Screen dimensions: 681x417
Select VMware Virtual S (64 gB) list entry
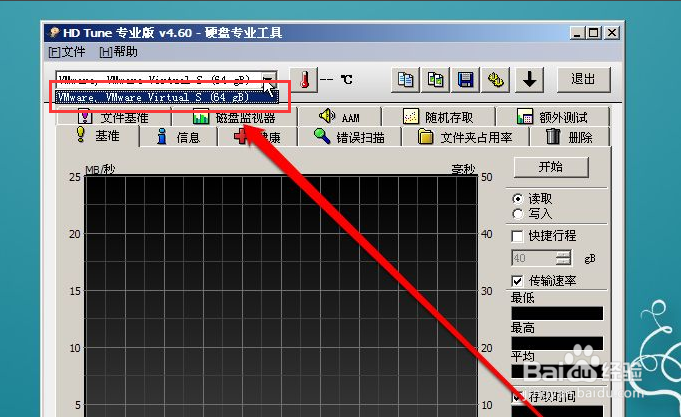(x=167, y=97)
